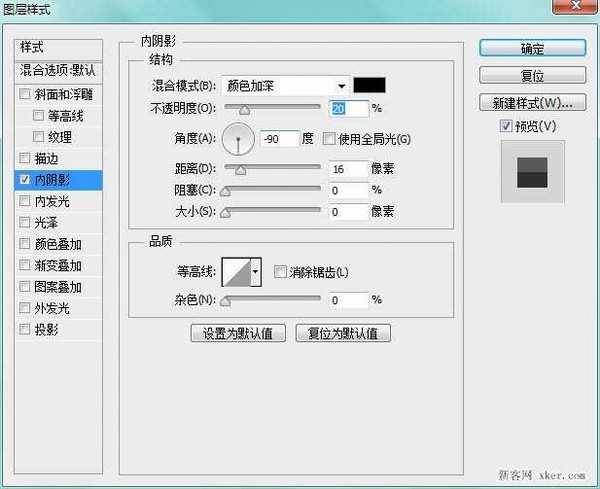
Task: Toggle the 预览 checkbox
Action: (x=506, y=126)
